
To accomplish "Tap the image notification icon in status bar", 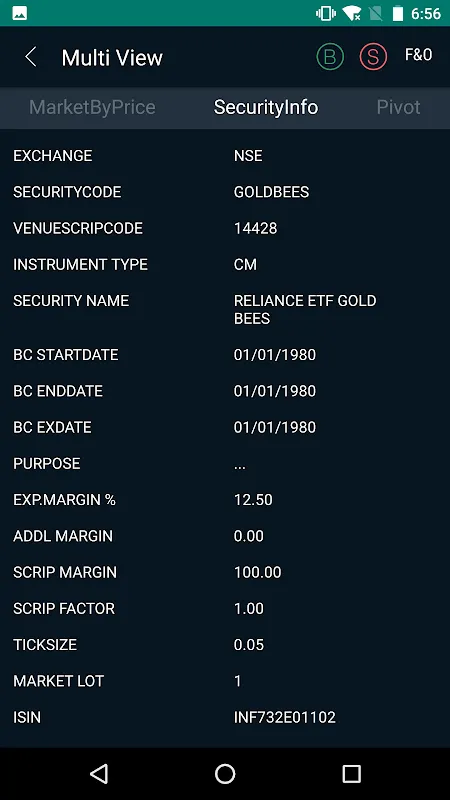I will pos(20,13).
